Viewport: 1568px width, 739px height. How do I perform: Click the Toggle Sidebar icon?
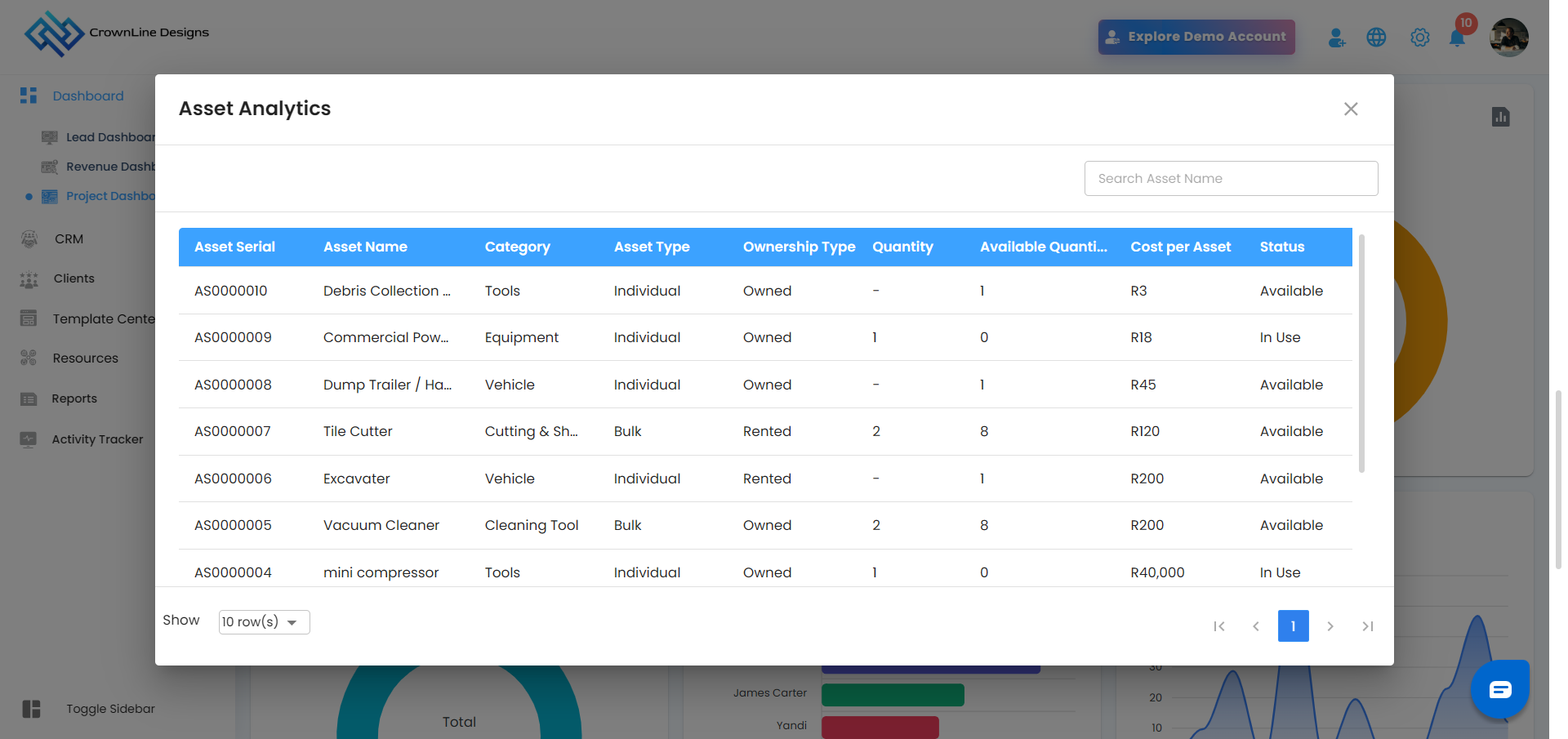coord(31,709)
